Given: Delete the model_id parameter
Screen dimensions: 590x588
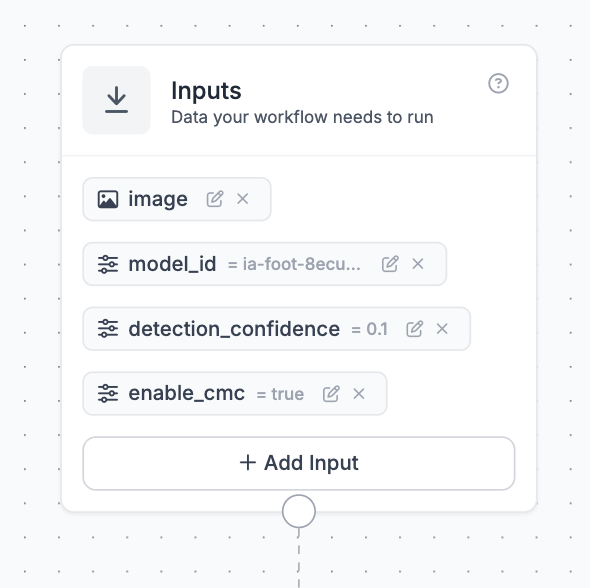Looking at the screenshot, I should pos(418,264).
